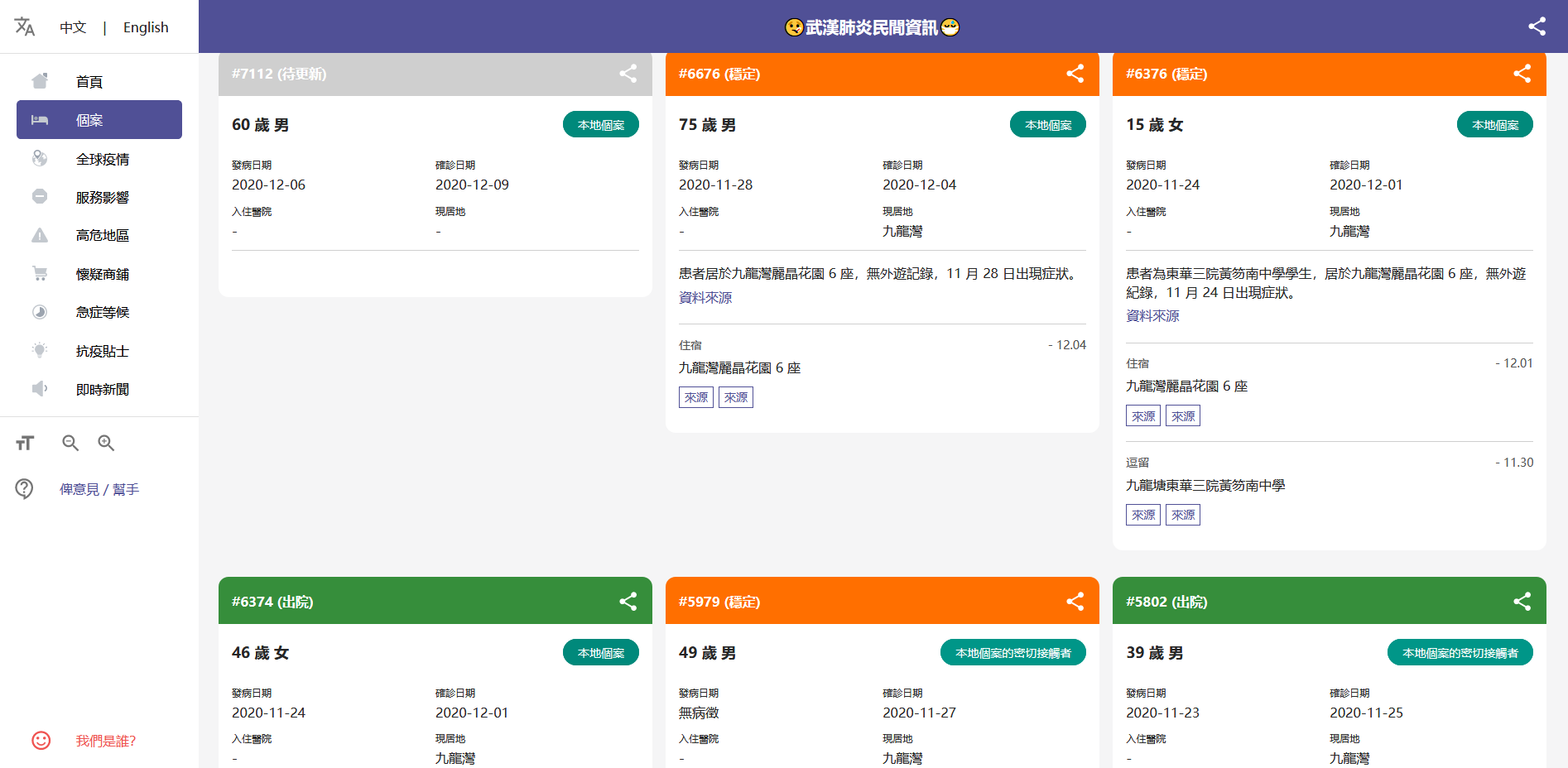Open 首頁 home menu item
Image resolution: width=1568 pixels, height=768 pixels.
coord(99,81)
